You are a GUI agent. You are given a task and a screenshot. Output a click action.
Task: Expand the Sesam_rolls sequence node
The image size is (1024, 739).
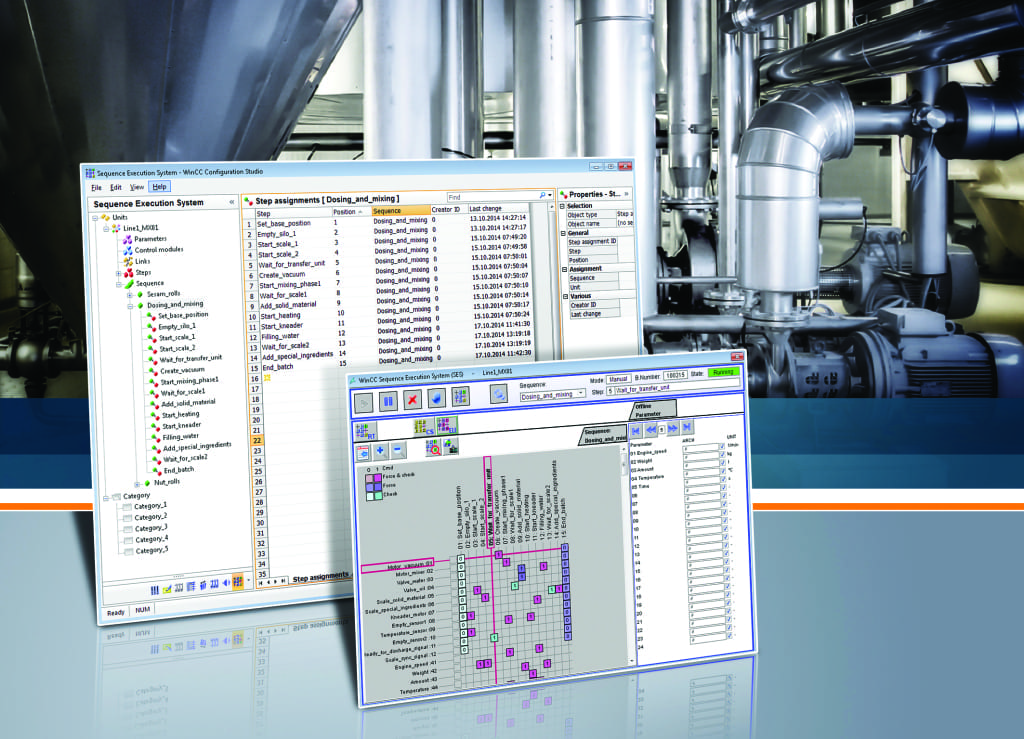pyautogui.click(x=129, y=295)
